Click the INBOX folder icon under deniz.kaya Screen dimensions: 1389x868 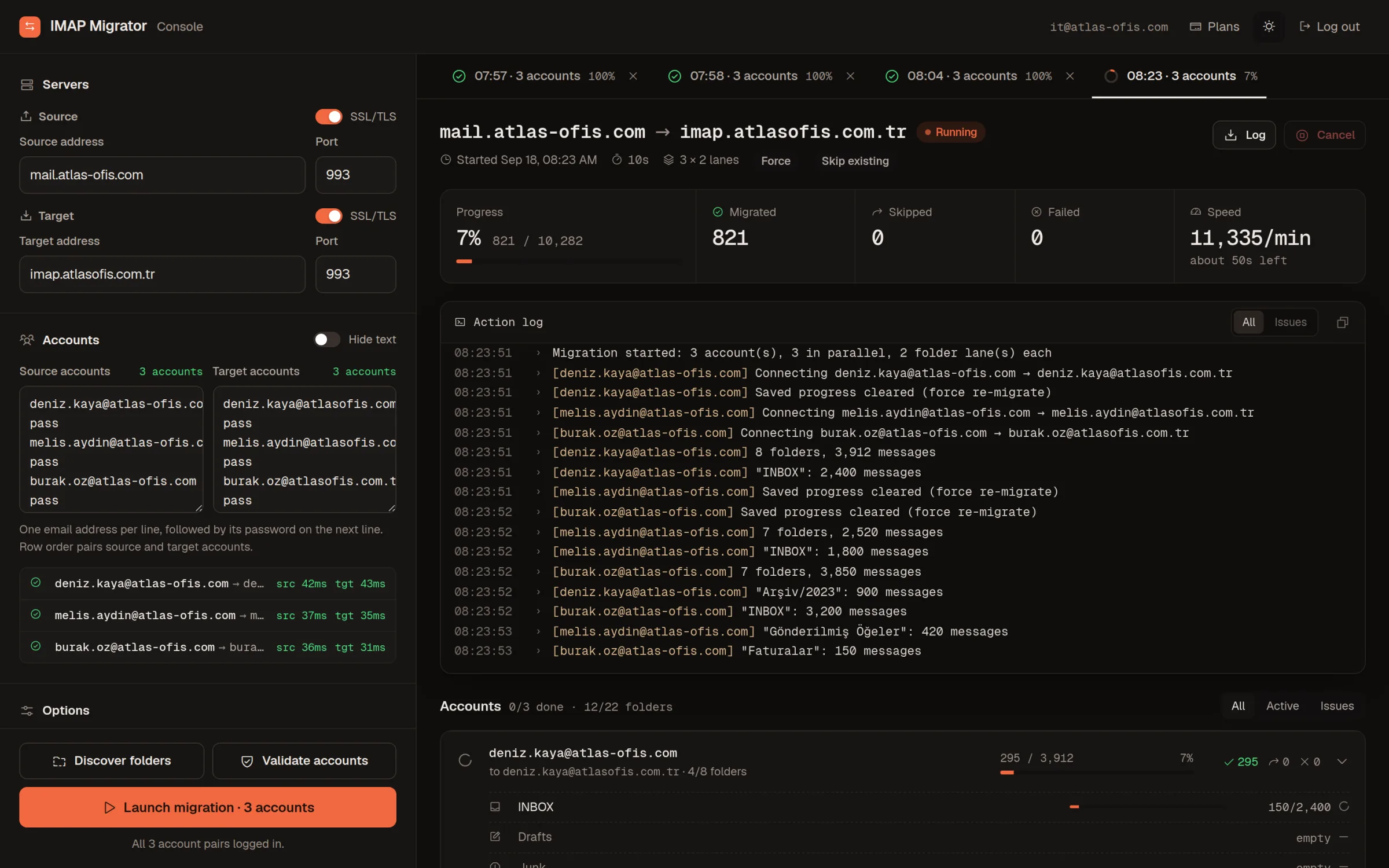pos(495,807)
